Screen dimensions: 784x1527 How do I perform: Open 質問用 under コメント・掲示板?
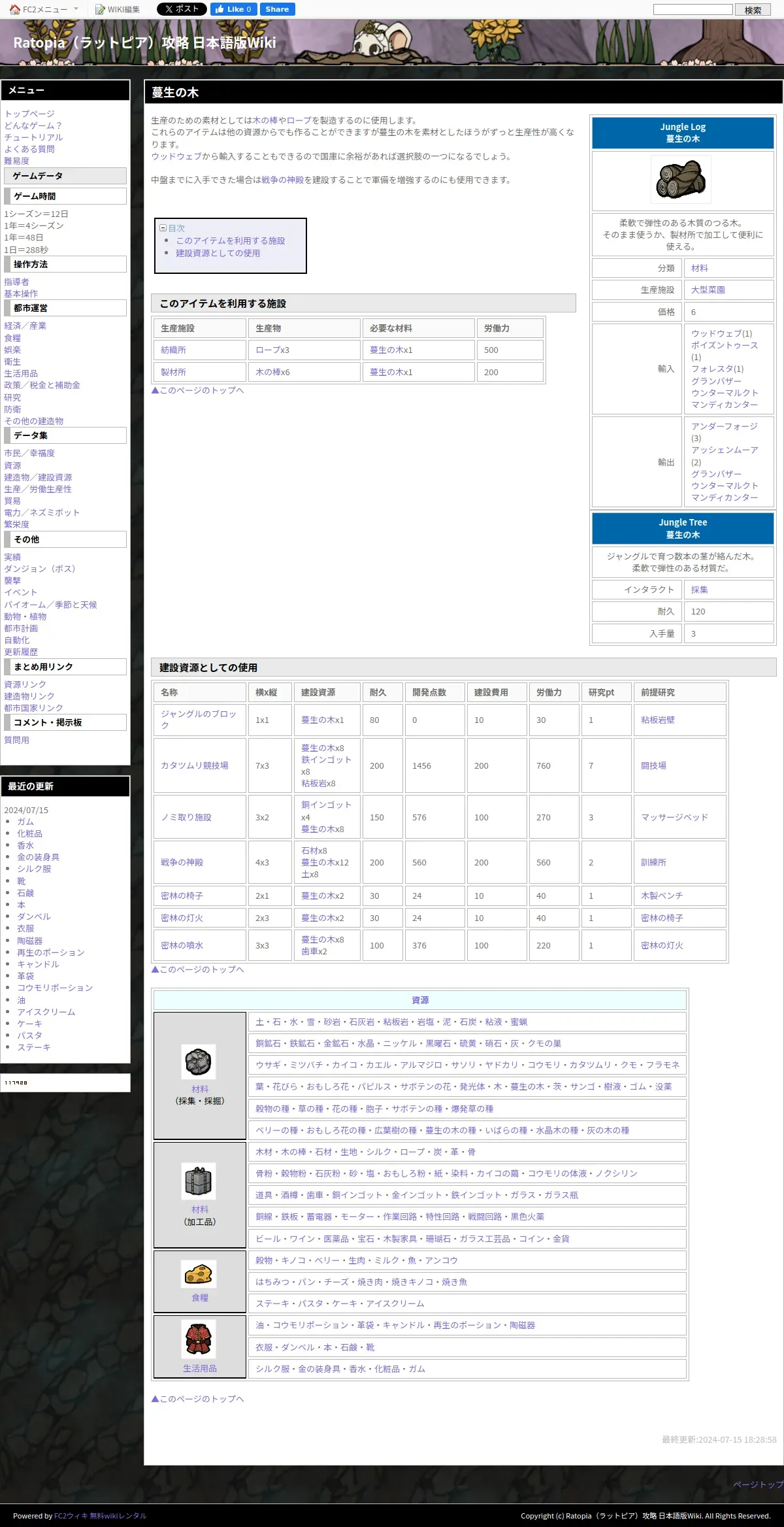coord(16,740)
